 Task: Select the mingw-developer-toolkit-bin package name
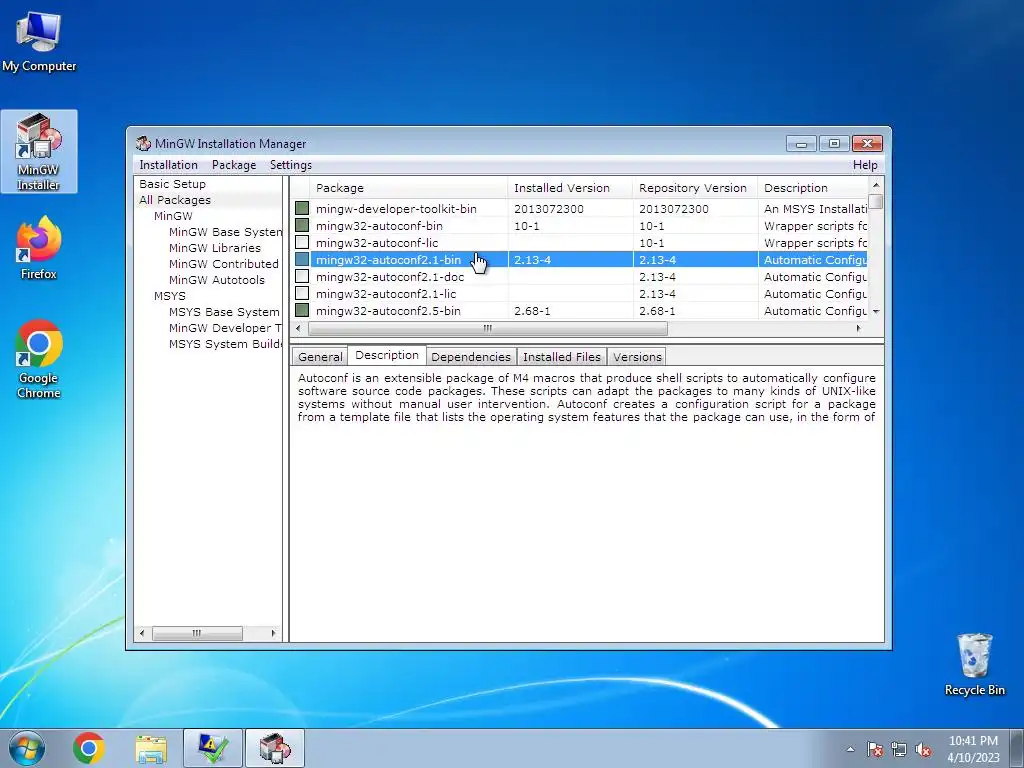coord(396,209)
